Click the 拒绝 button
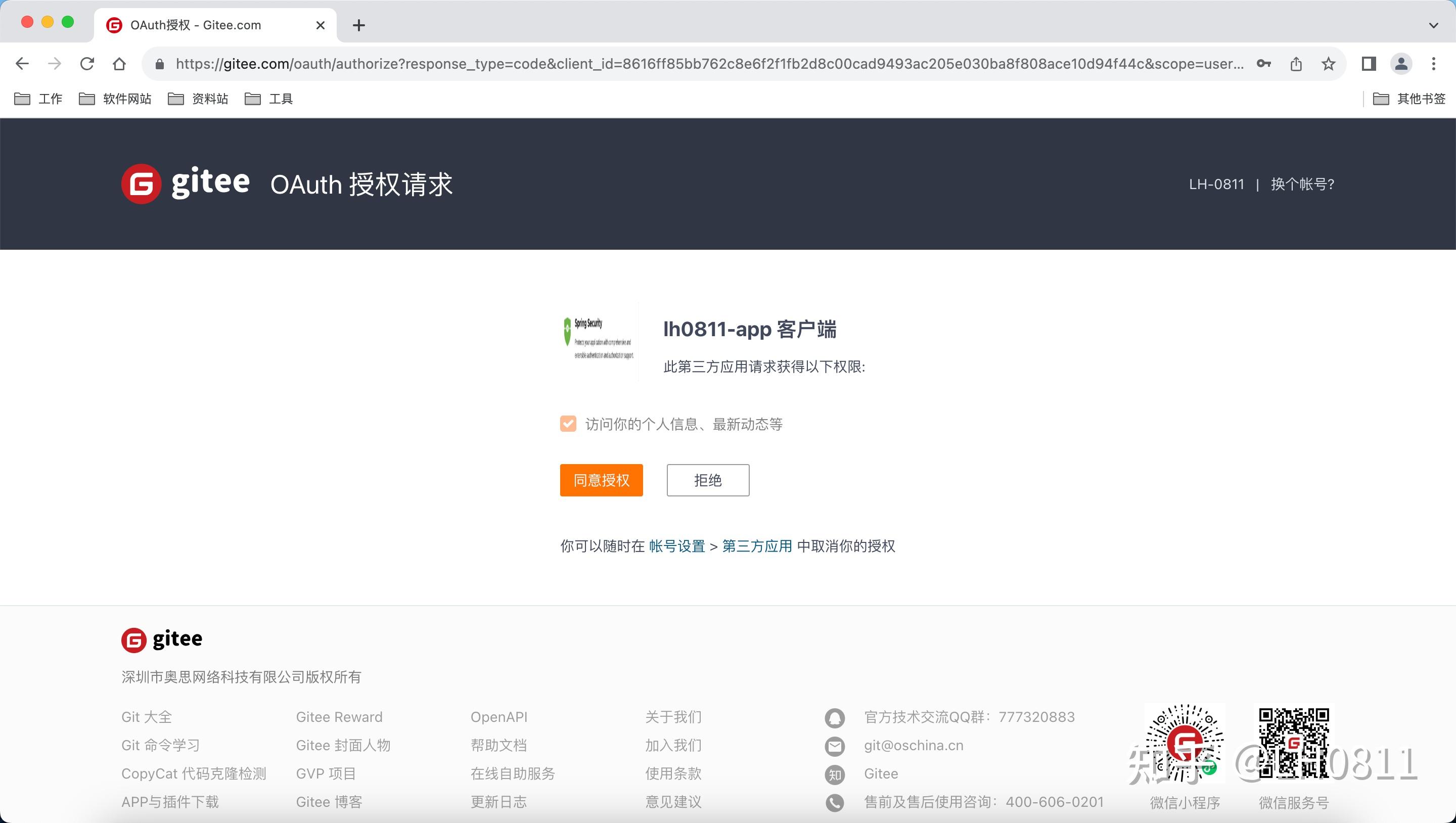The image size is (1456, 823). [x=708, y=479]
